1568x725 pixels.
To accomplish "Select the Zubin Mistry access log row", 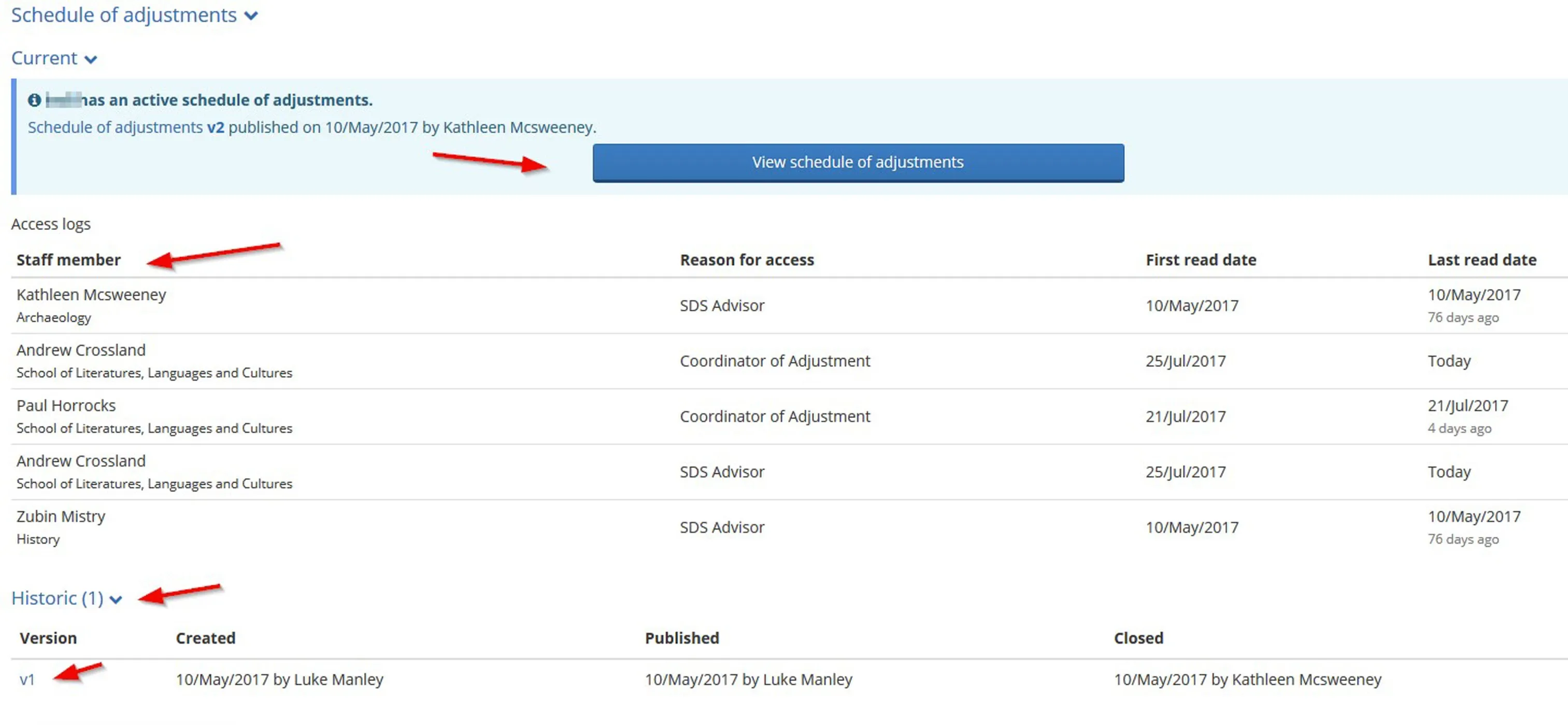I will 61,516.
